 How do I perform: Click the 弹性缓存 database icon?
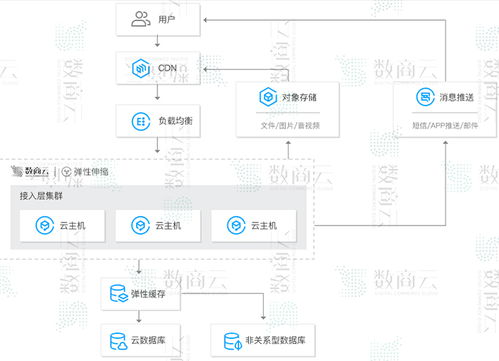[x=119, y=293]
